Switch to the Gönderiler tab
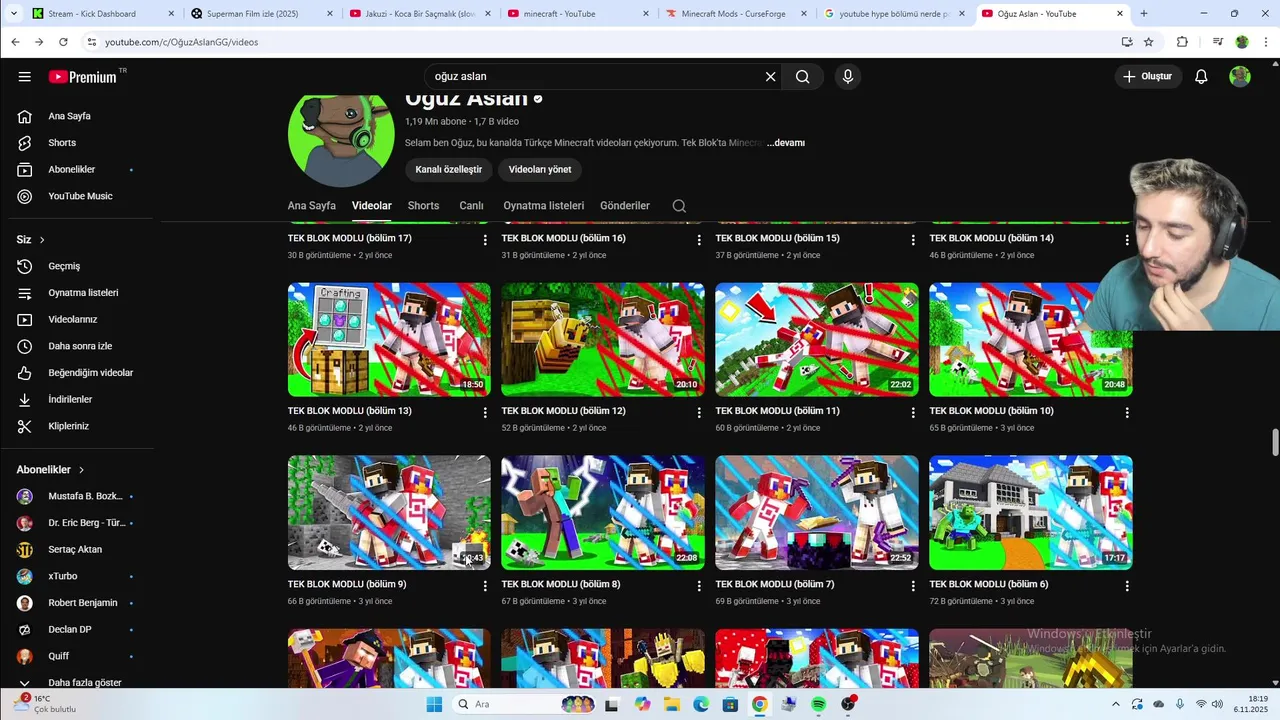1280x720 pixels. pos(625,206)
